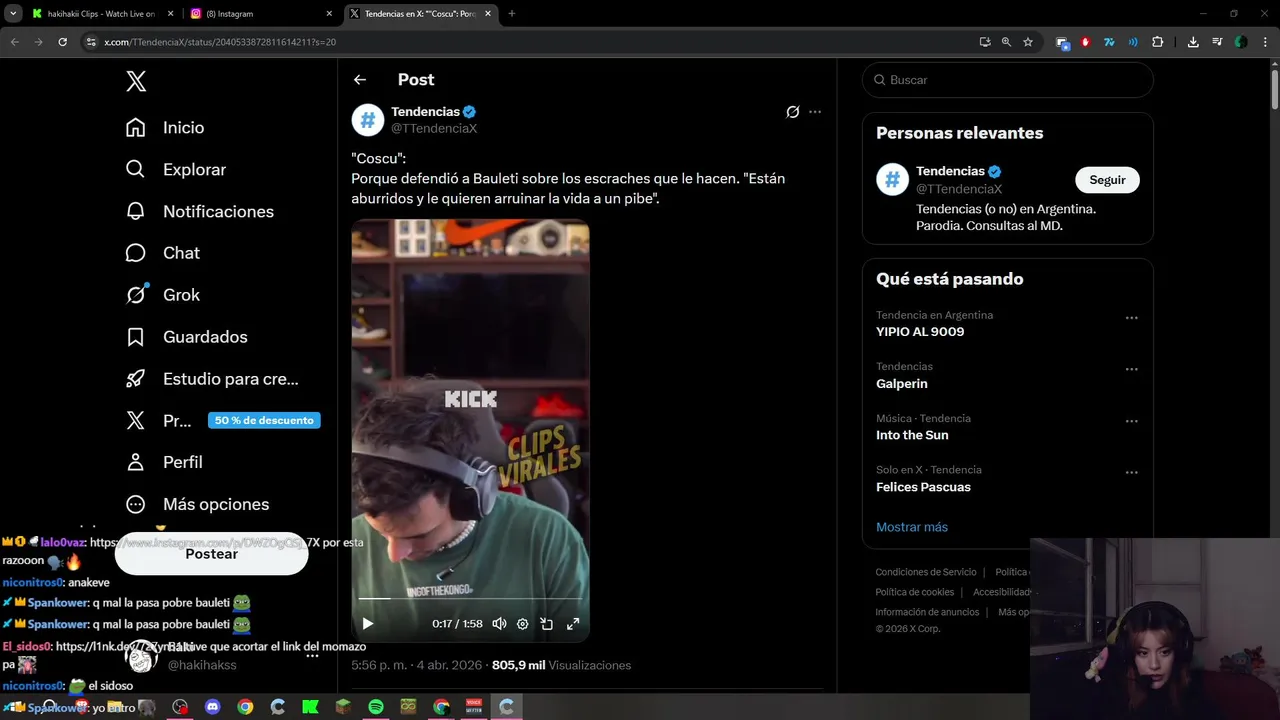The image size is (1280, 720).
Task: Open the 7TV extension icon
Action: coord(1109,42)
